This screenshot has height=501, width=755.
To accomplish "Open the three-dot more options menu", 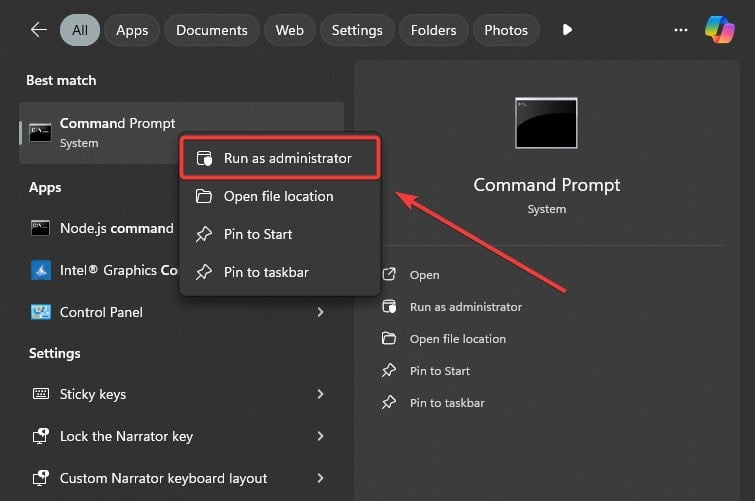I will 681,30.
